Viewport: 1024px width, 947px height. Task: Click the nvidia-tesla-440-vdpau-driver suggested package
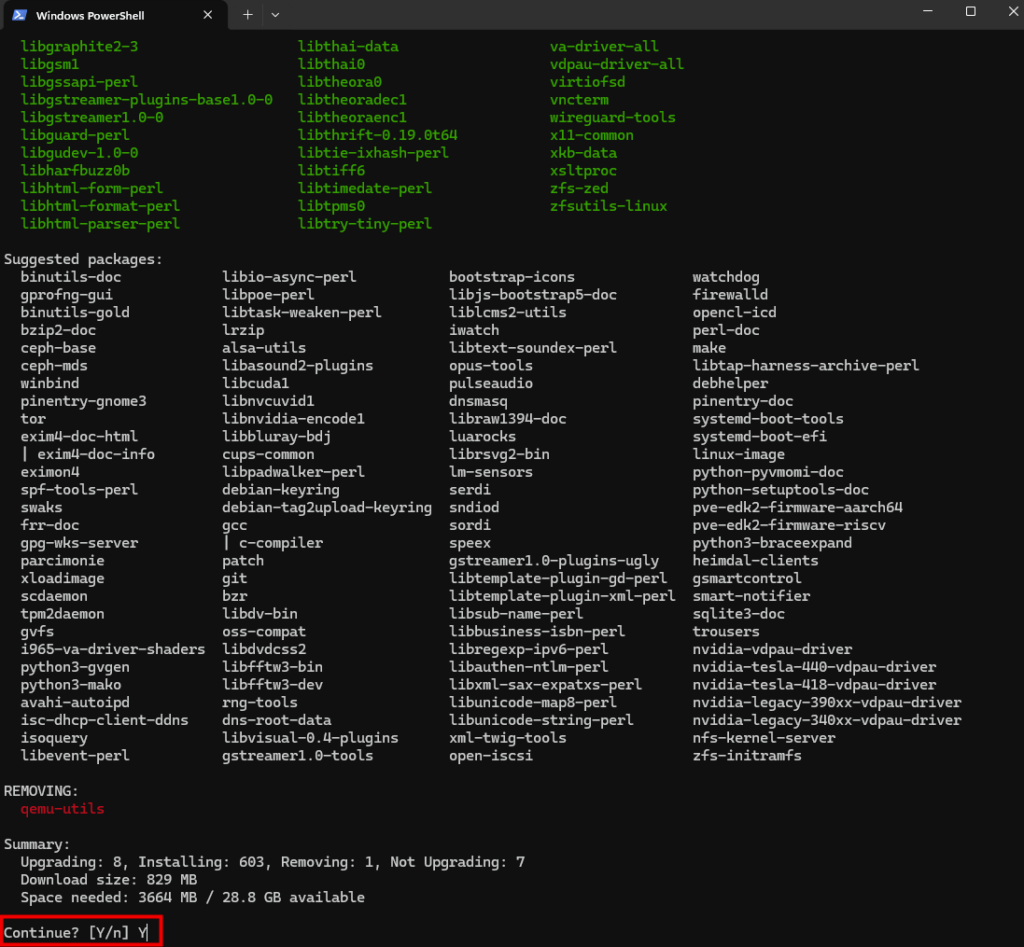[x=814, y=667]
